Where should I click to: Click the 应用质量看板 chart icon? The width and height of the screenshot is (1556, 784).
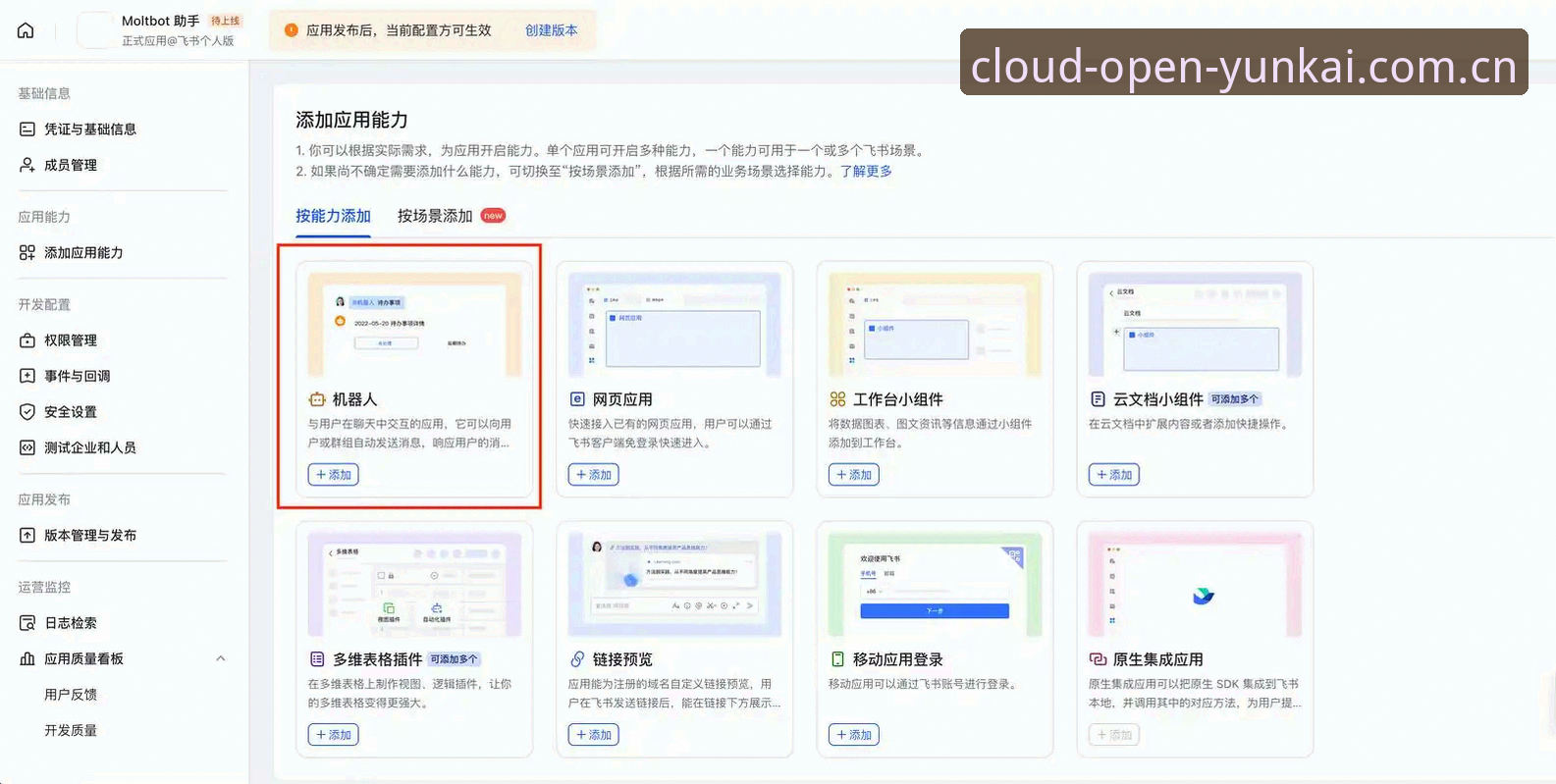click(x=27, y=659)
